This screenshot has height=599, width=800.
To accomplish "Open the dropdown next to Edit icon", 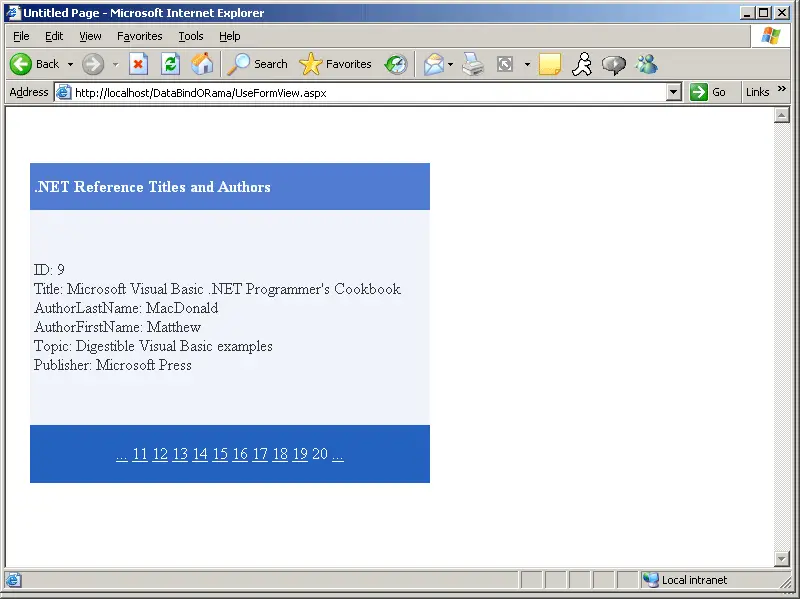I will (527, 64).
